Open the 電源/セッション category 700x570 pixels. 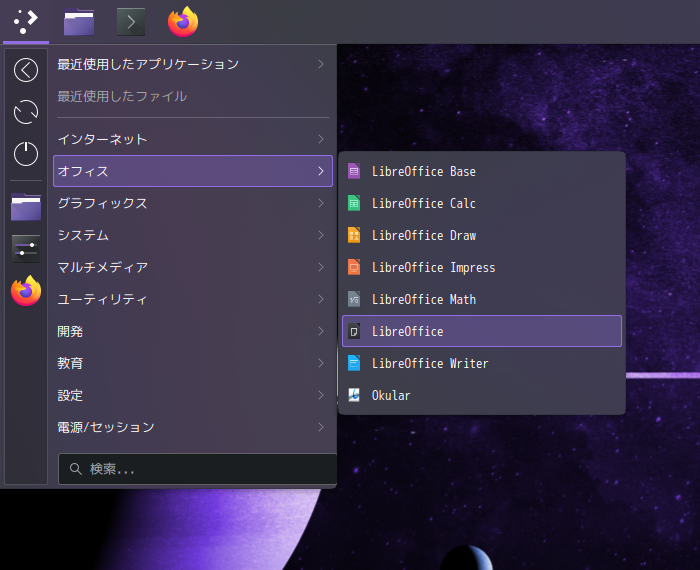click(x=193, y=427)
